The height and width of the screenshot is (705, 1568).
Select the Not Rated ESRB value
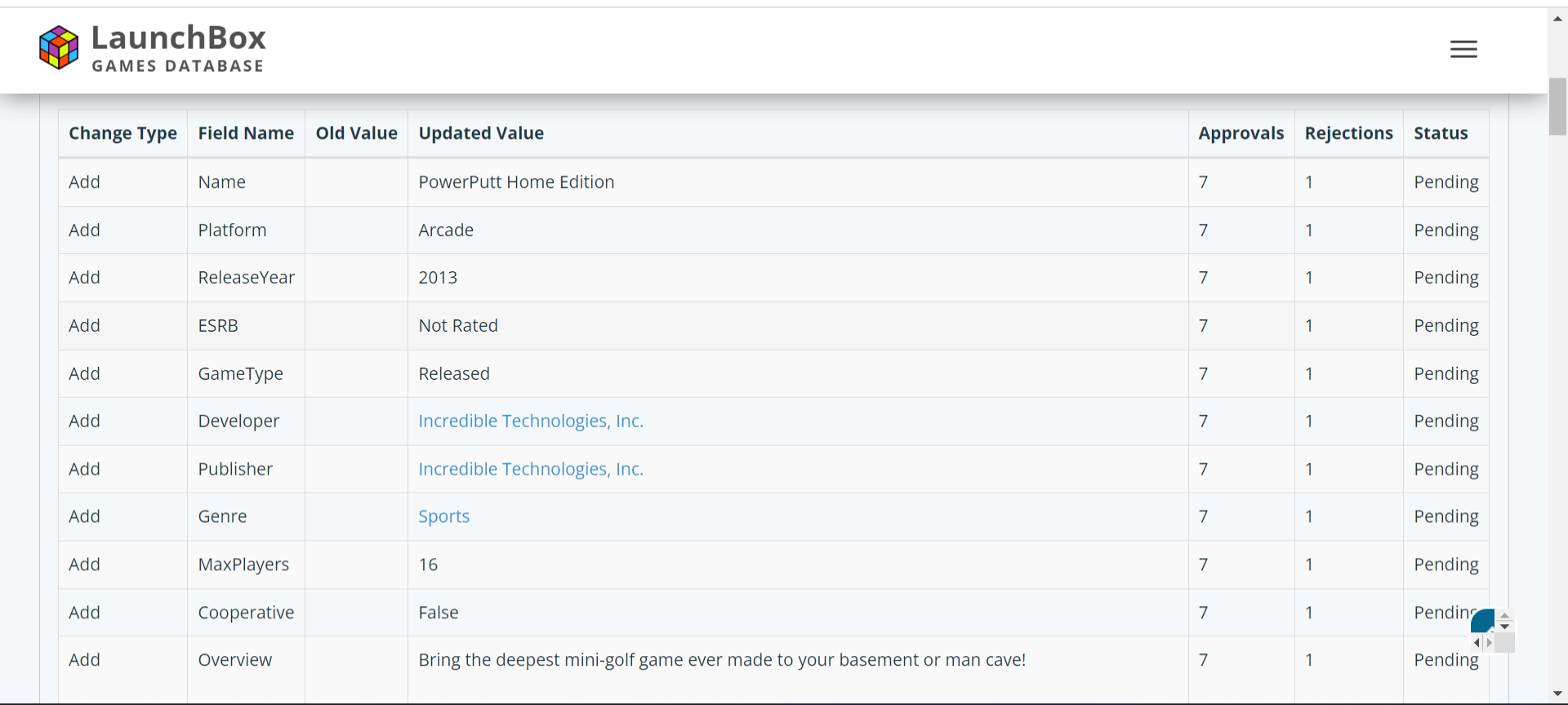(458, 326)
